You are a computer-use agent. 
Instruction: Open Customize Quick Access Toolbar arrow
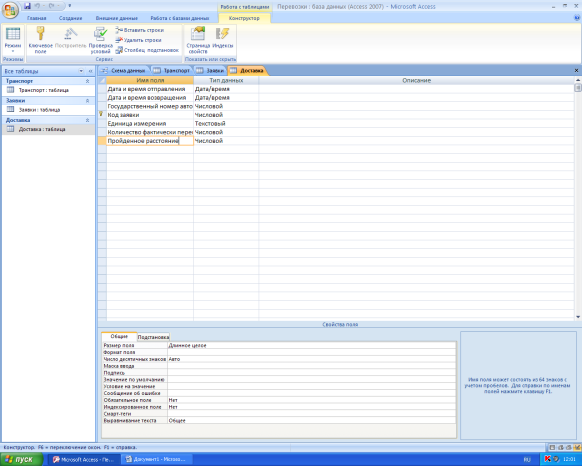coord(69,6)
